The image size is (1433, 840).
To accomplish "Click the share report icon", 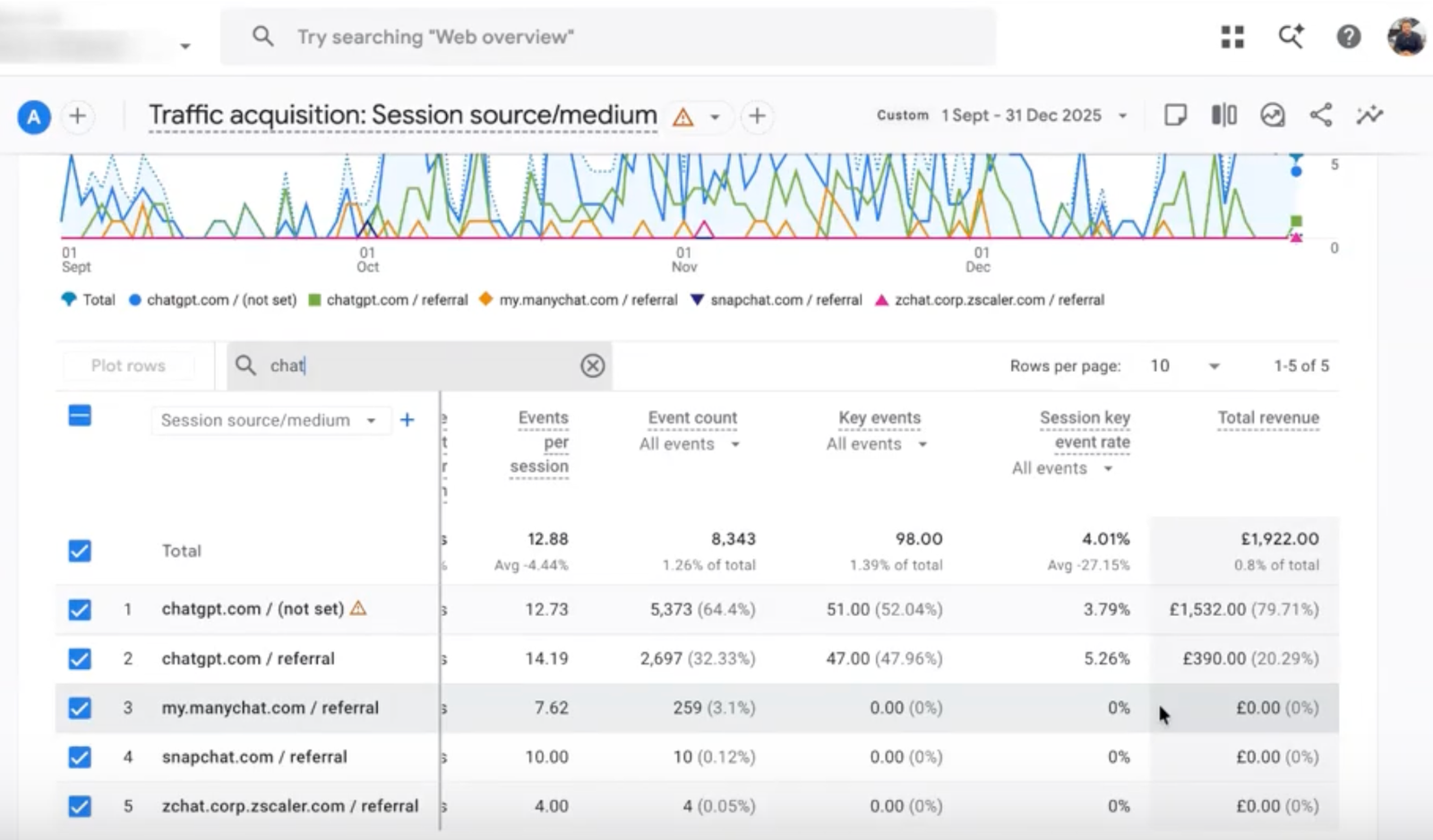I will tap(1320, 115).
